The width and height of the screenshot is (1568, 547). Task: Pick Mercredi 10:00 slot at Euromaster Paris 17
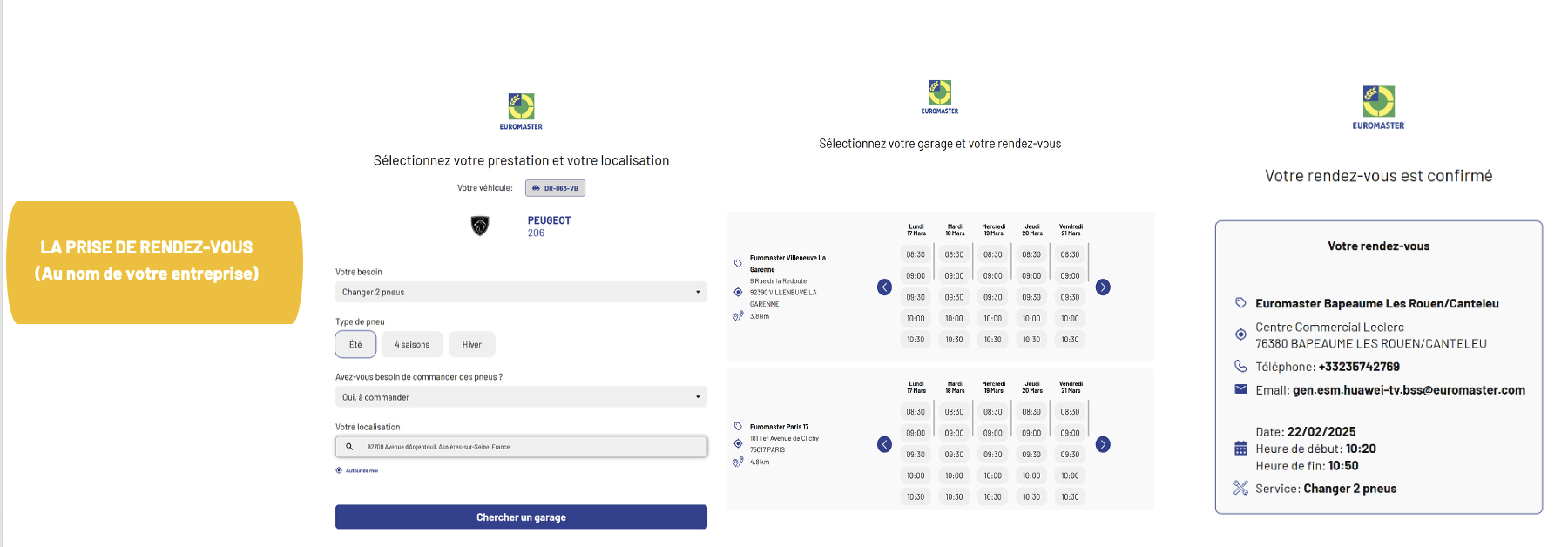(993, 476)
